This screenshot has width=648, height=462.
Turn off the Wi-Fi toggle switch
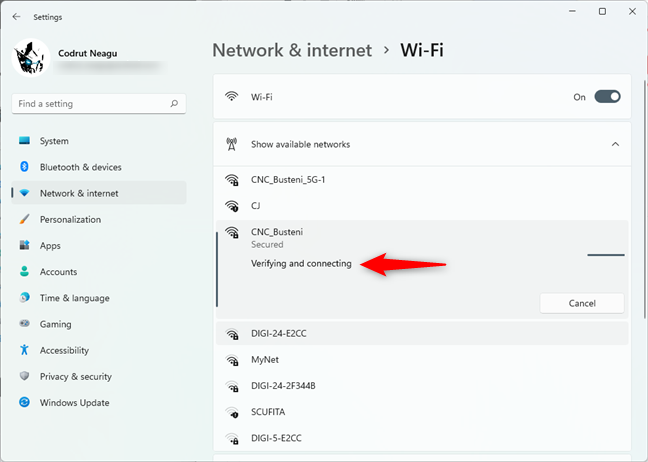[x=607, y=97]
